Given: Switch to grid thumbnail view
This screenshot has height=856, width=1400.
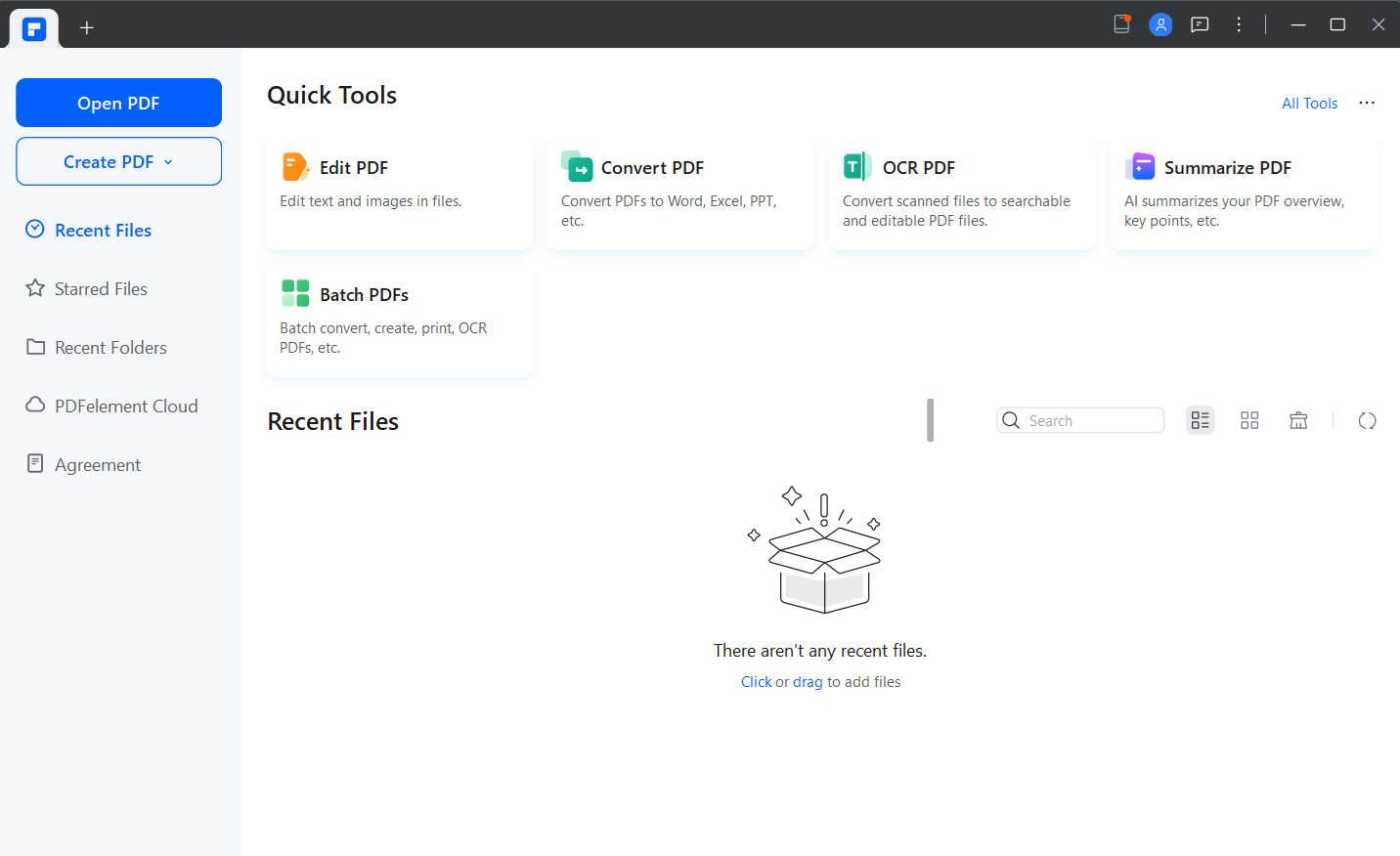Looking at the screenshot, I should 1249,420.
